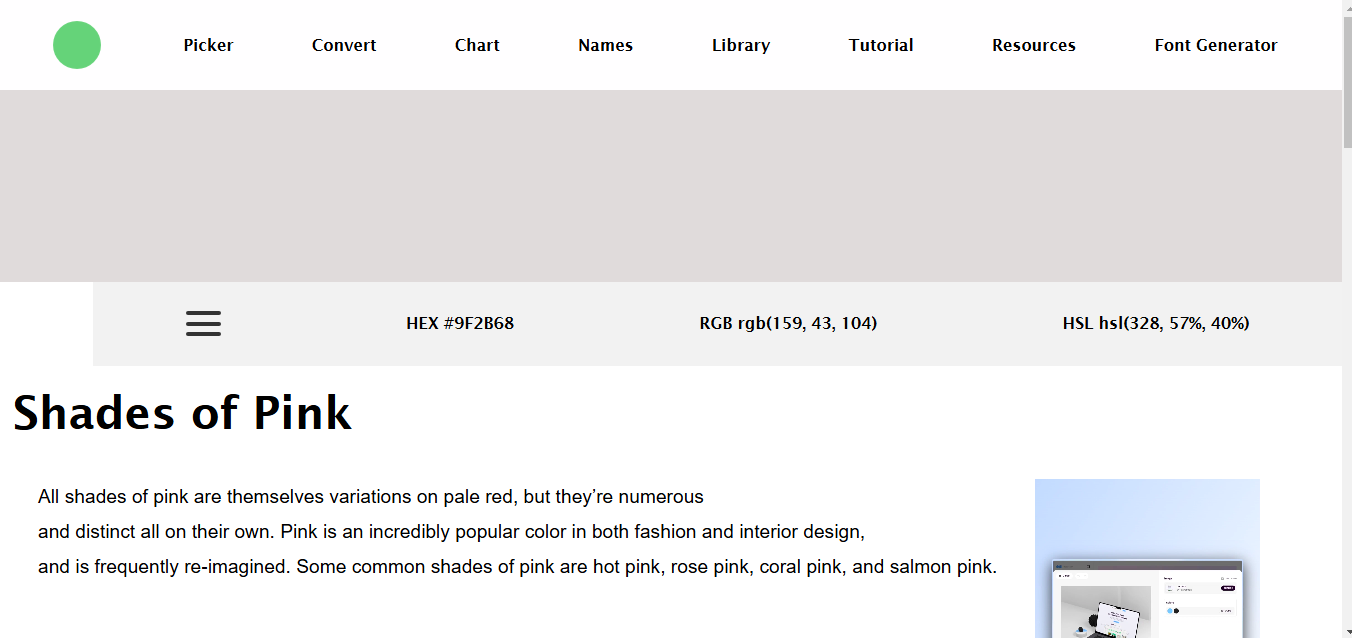Open the Tutorial page
This screenshot has width=1352, height=638.
pos(881,45)
